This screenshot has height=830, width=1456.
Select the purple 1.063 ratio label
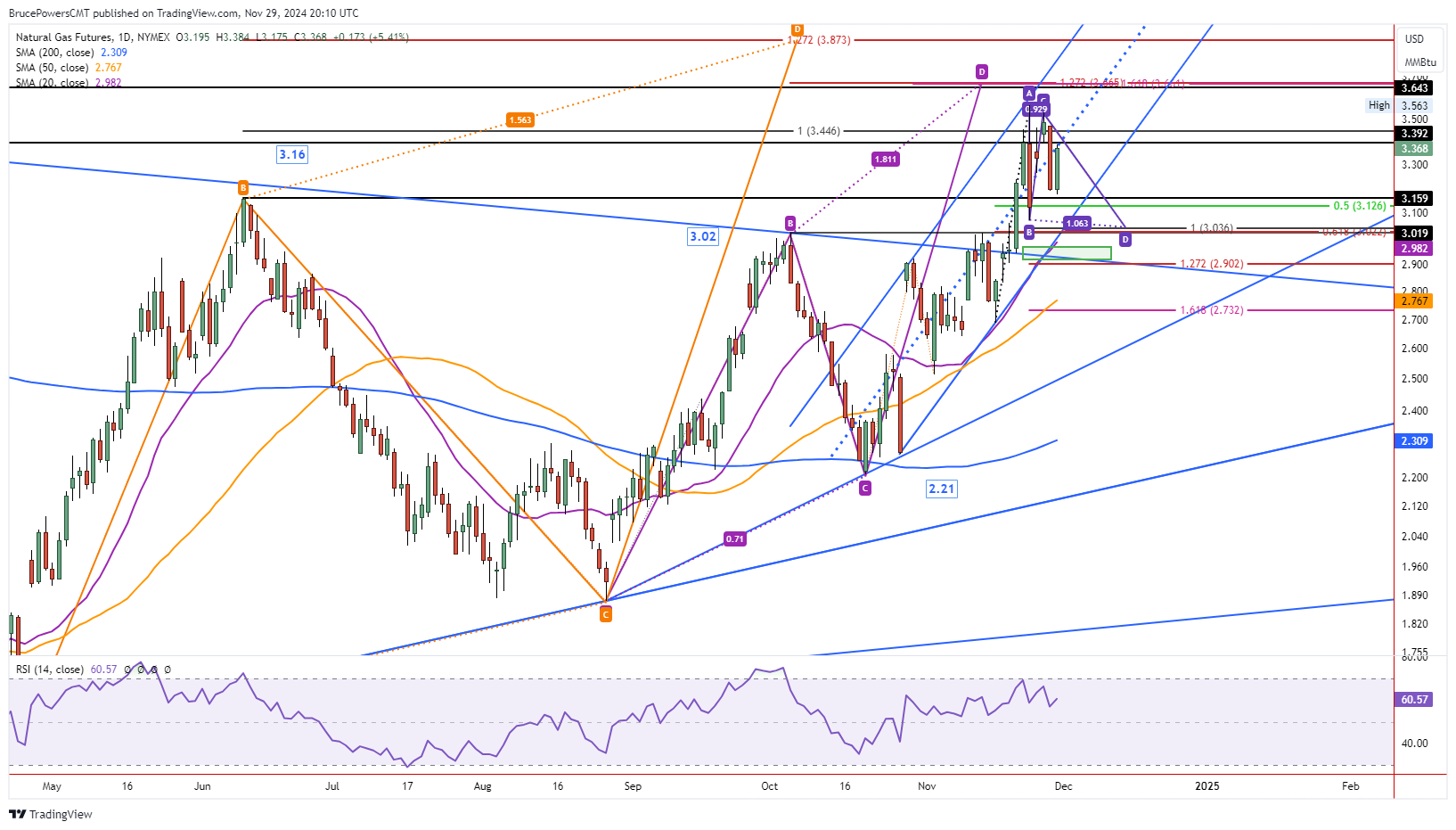(1077, 224)
